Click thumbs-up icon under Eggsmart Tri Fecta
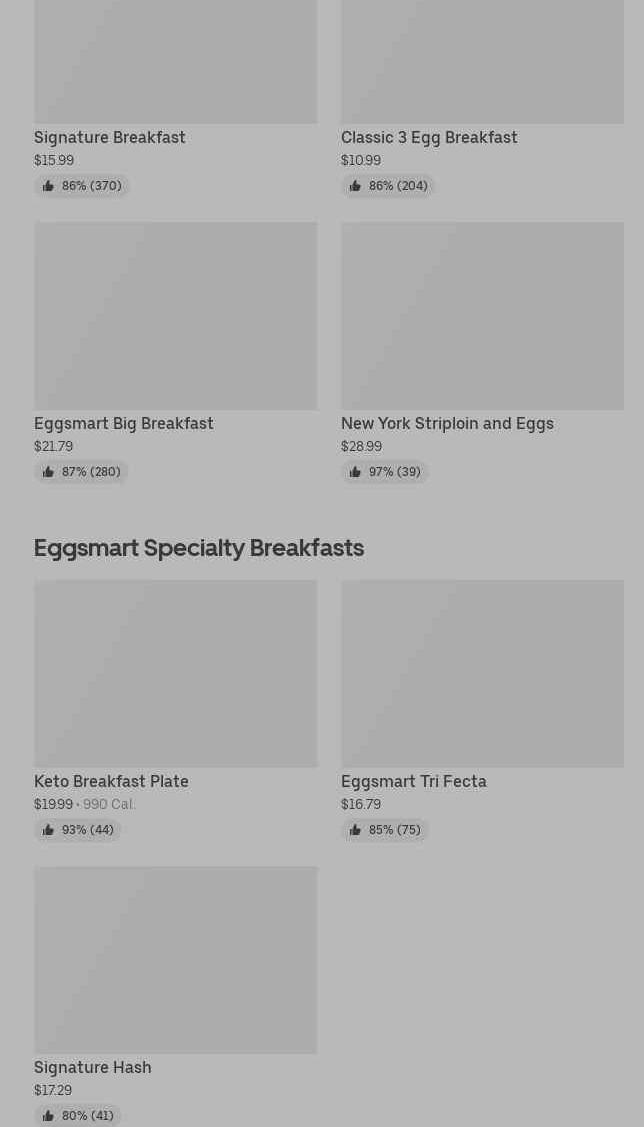This screenshot has height=1127, width=644. coord(355,830)
